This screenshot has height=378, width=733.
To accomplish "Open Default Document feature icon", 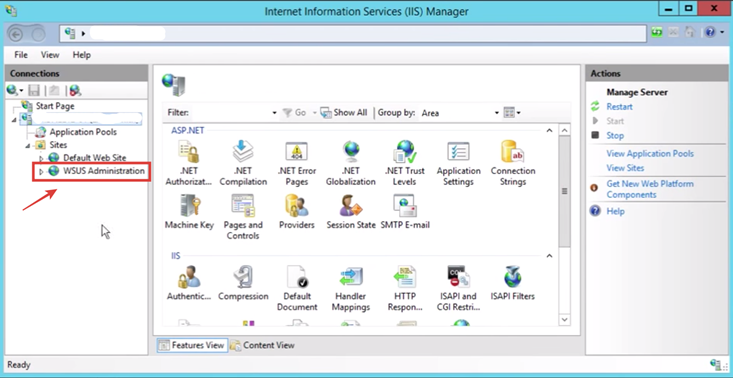I will tap(297, 289).
